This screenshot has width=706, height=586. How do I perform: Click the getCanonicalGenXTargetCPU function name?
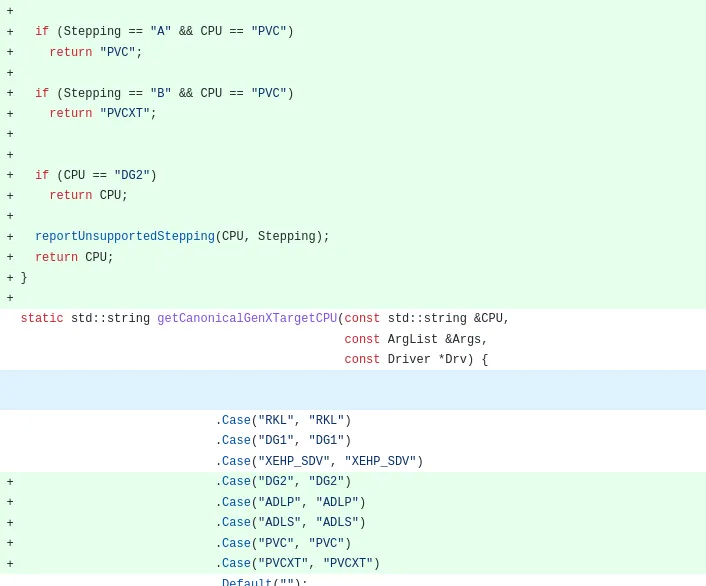[246, 319]
